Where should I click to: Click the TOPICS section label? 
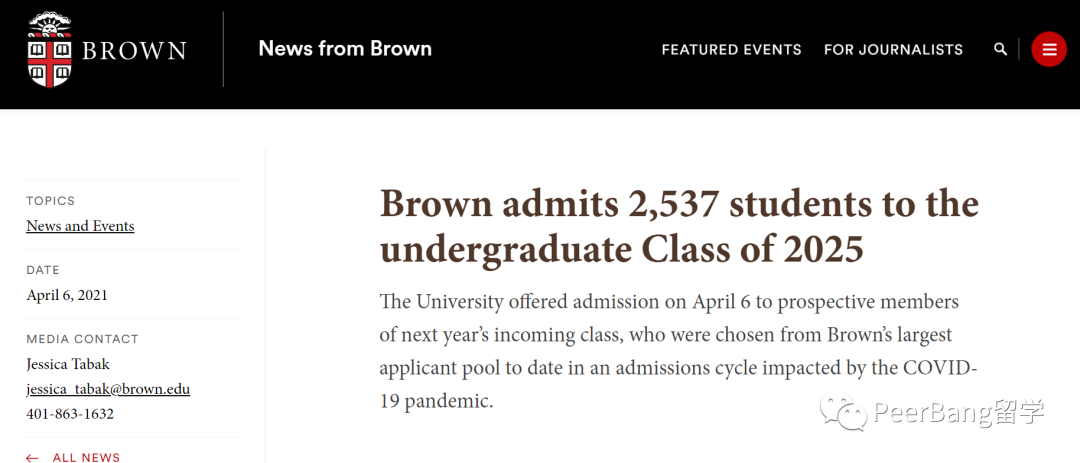point(50,201)
